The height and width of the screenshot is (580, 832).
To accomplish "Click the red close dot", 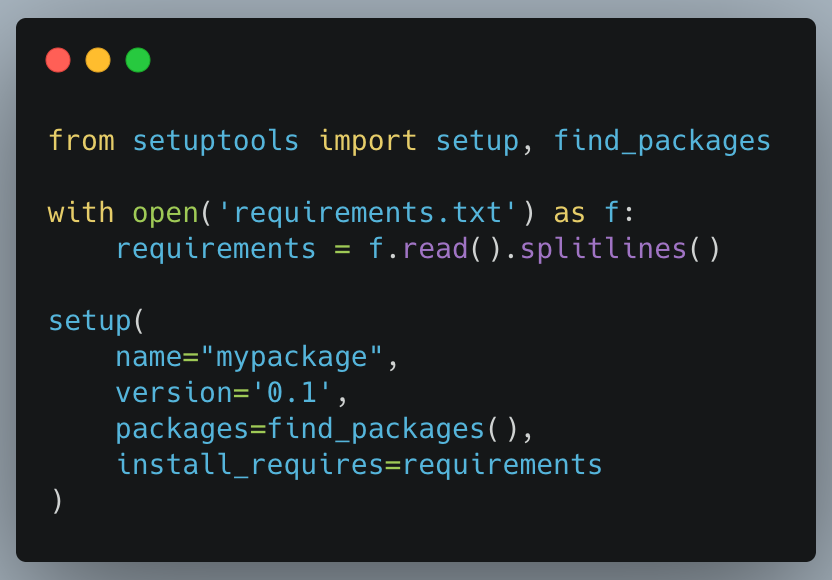I will click(x=58, y=59).
